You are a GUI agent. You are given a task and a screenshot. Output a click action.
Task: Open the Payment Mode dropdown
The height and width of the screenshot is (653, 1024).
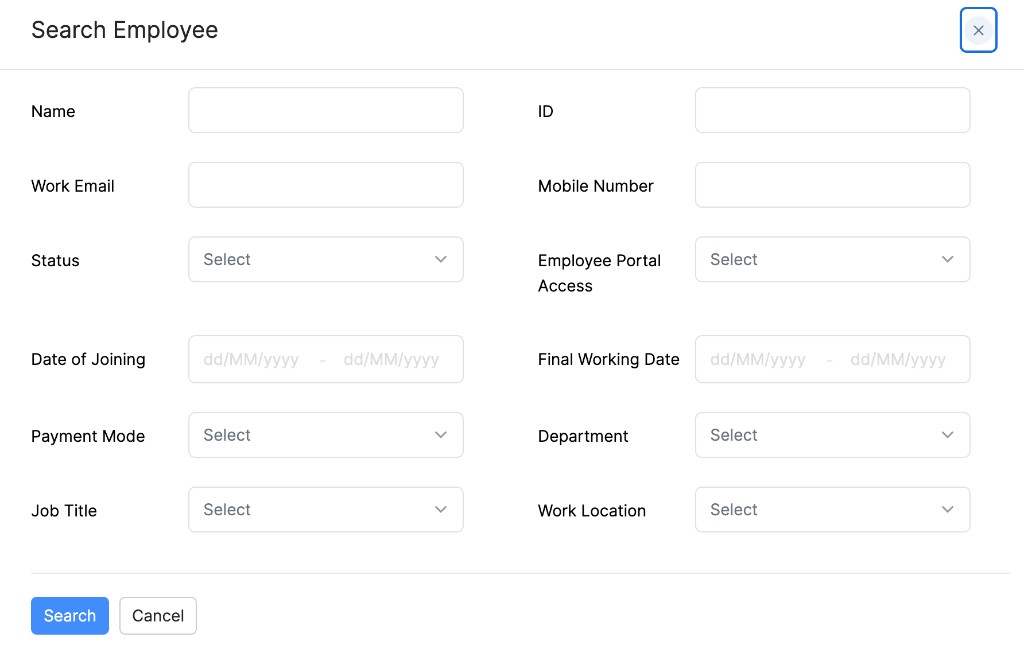tap(326, 435)
